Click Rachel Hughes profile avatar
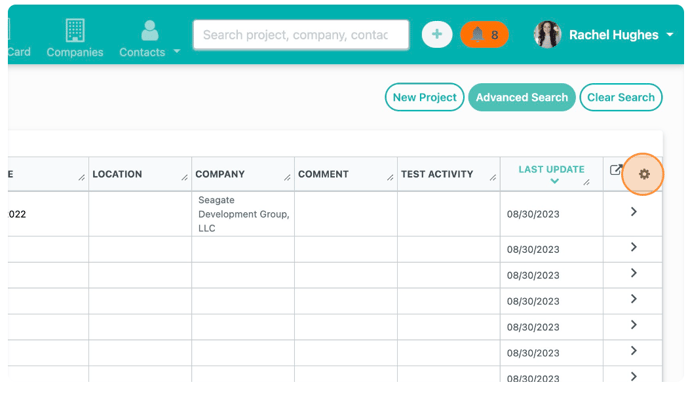This screenshot has height=395, width=688. [547, 34]
